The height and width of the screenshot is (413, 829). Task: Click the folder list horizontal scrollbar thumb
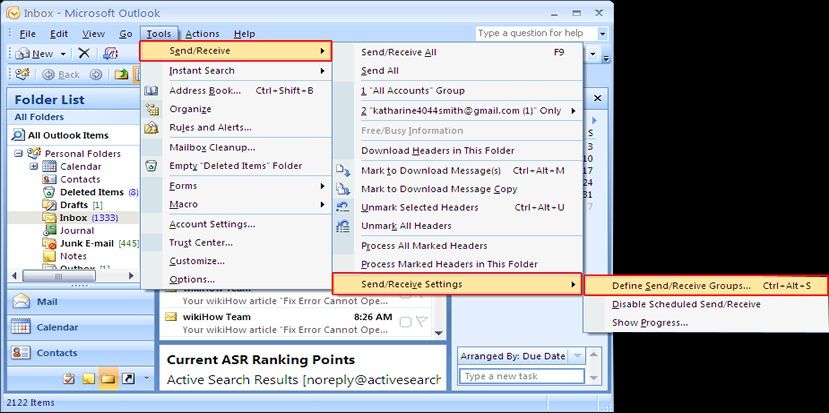[x=59, y=276]
